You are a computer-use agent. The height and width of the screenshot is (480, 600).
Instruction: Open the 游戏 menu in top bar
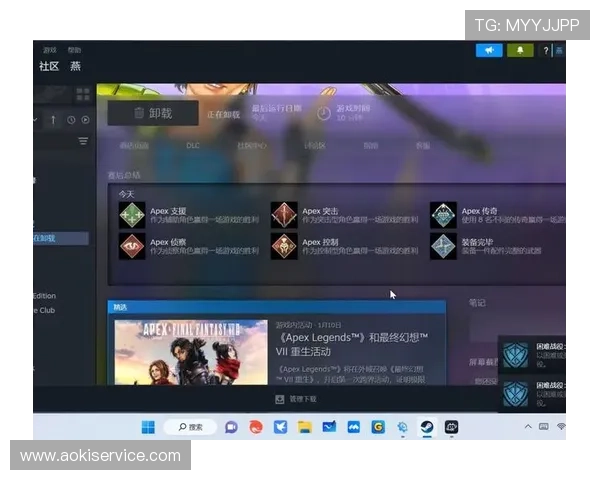point(50,50)
